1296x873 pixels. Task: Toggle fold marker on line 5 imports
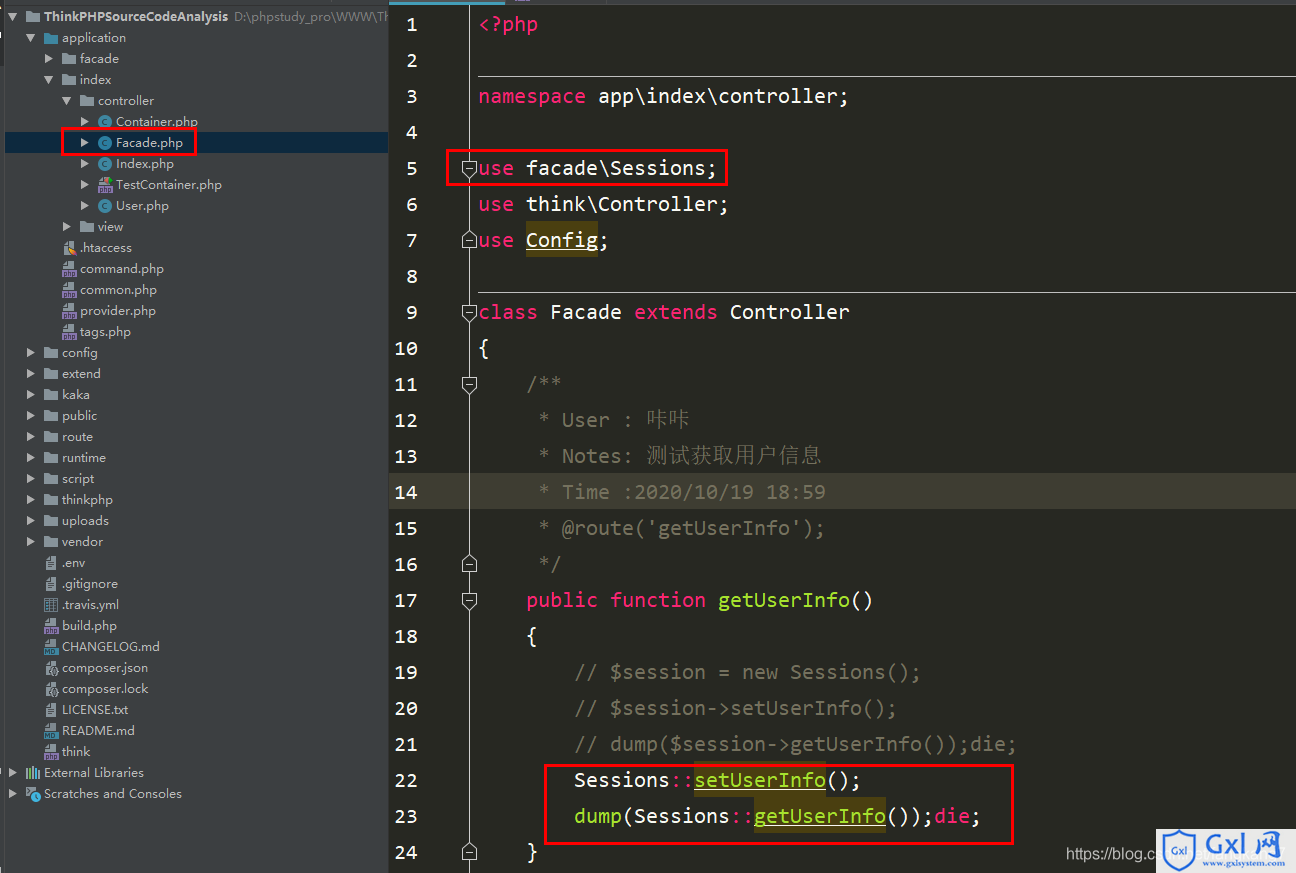[x=469, y=169]
